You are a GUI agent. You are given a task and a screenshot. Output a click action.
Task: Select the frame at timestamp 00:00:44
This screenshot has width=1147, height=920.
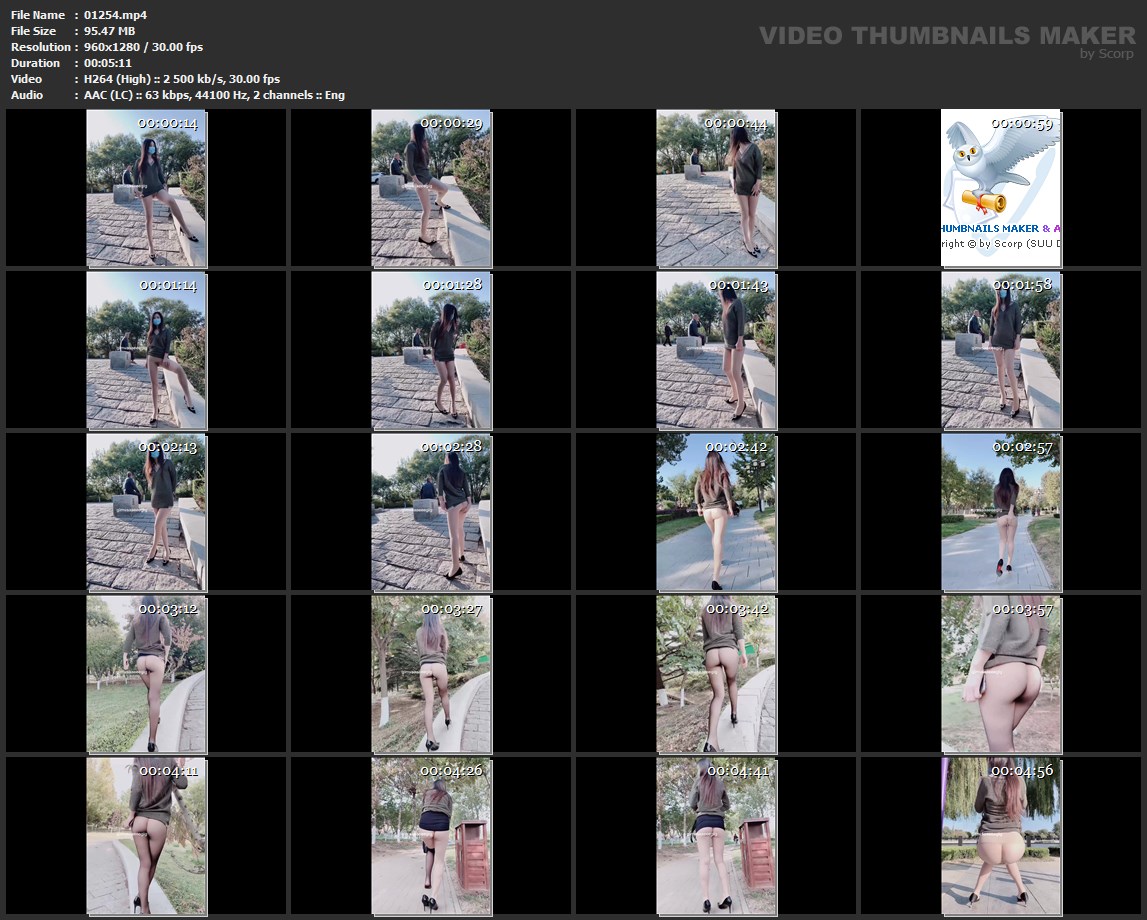716,188
